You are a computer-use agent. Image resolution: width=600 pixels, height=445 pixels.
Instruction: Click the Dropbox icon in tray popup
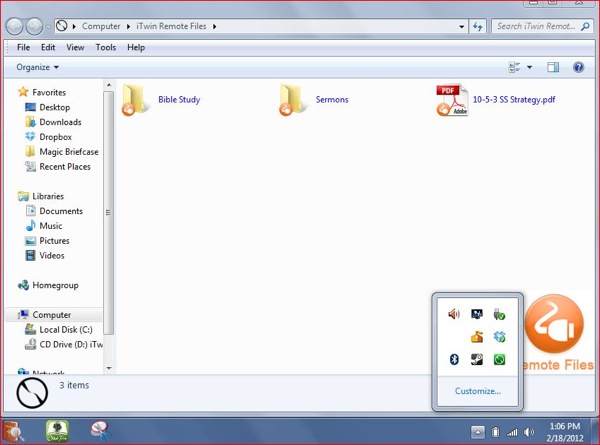pos(499,337)
